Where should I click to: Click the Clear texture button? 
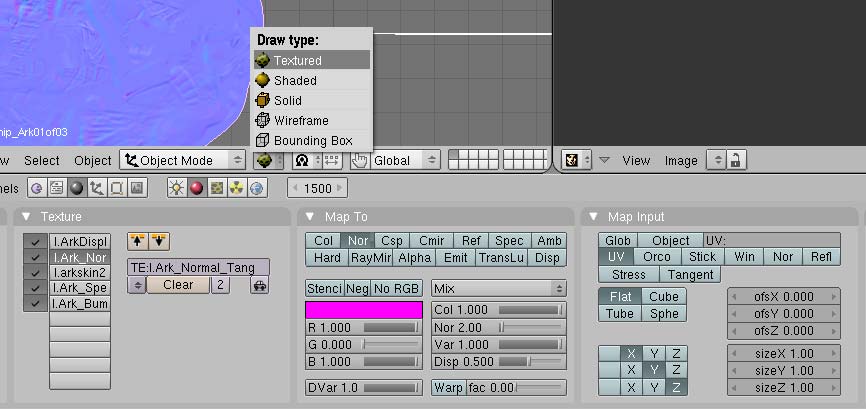(178, 285)
